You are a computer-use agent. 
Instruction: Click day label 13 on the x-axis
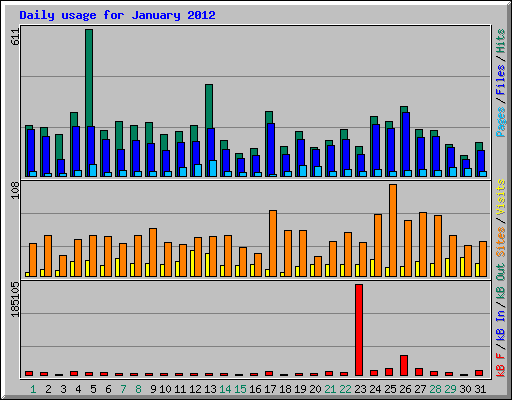pyautogui.click(x=210, y=389)
